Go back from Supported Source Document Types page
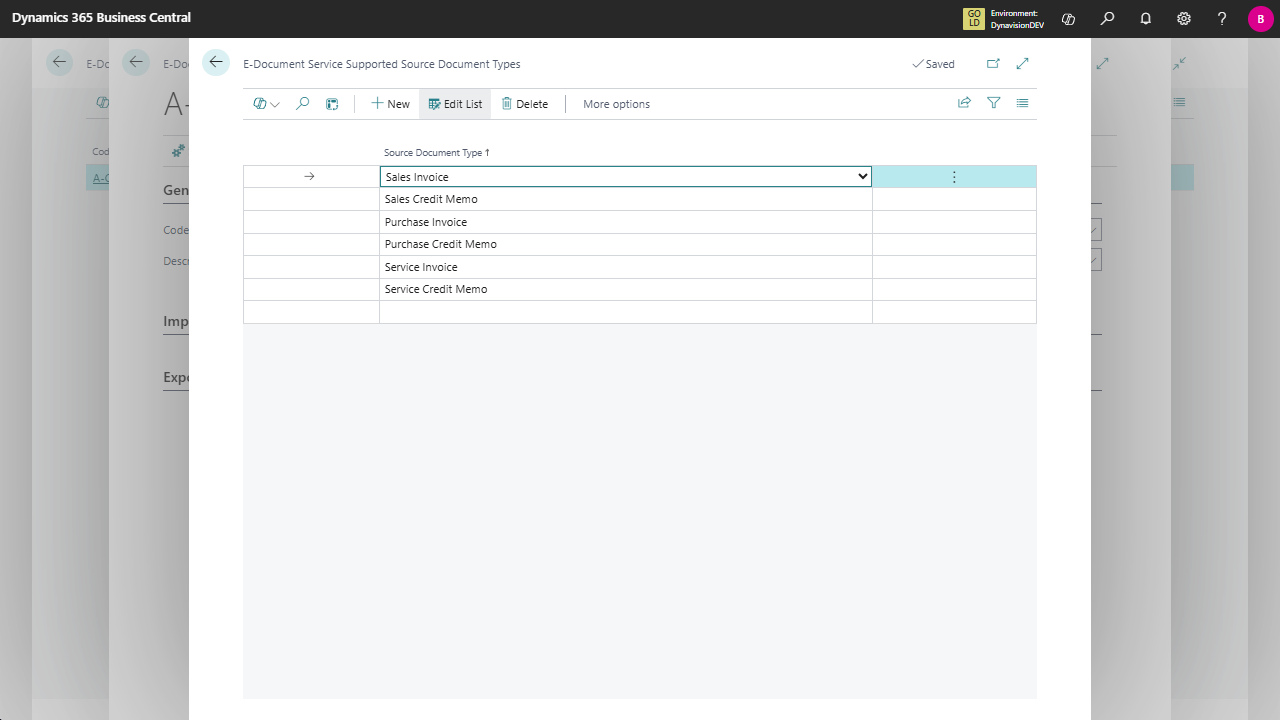The width and height of the screenshot is (1280, 720). coord(216,62)
